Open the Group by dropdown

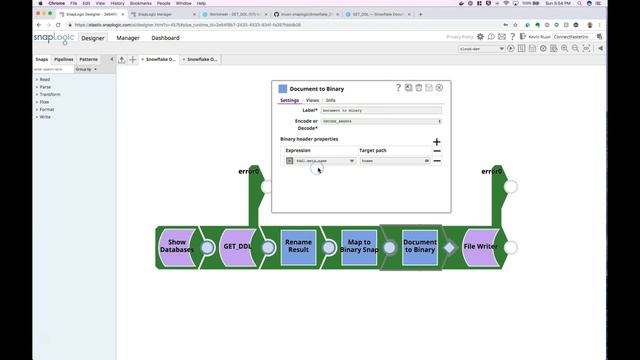(86, 69)
